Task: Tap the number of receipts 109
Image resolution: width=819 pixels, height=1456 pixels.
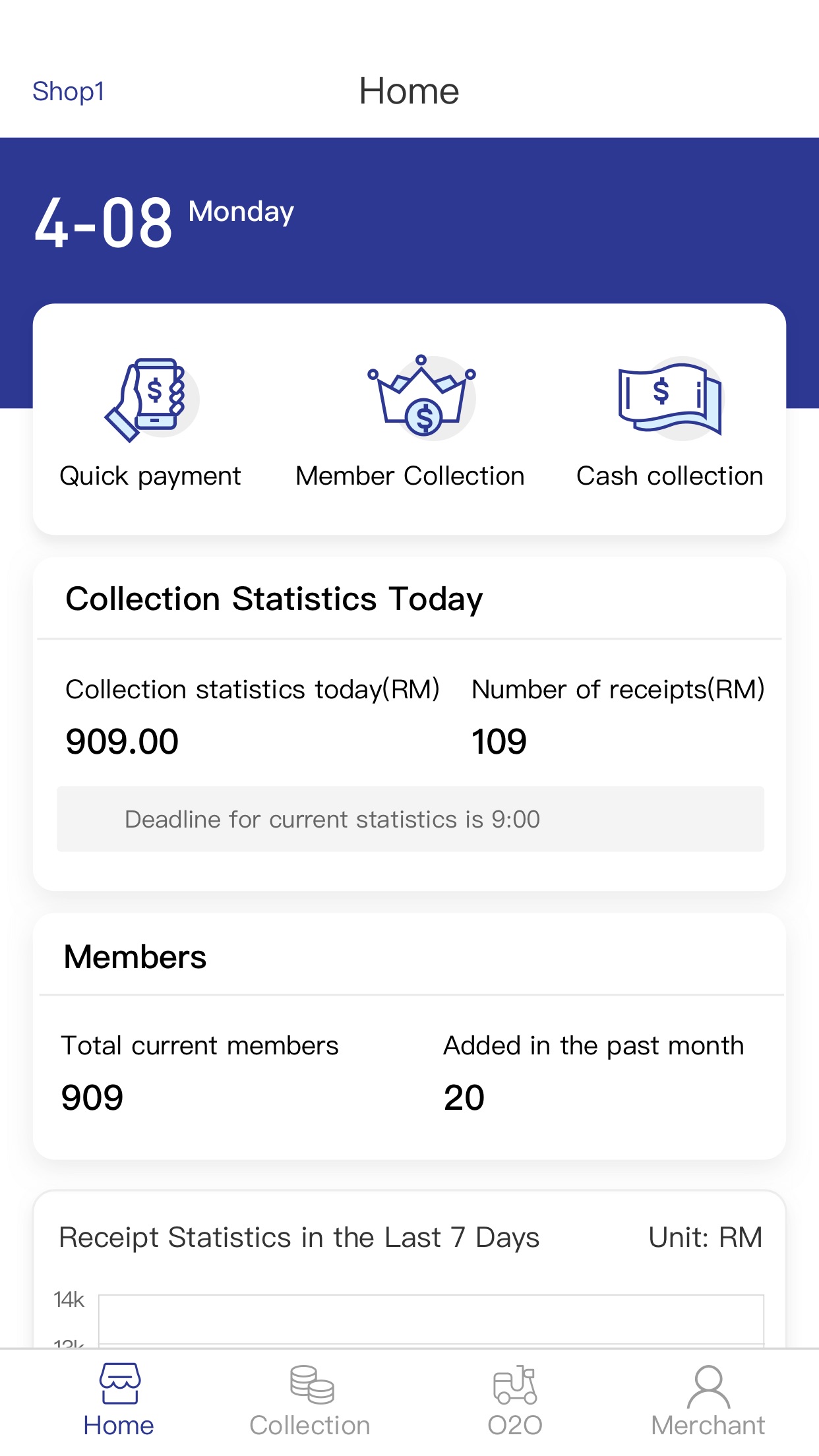Action: (x=499, y=741)
